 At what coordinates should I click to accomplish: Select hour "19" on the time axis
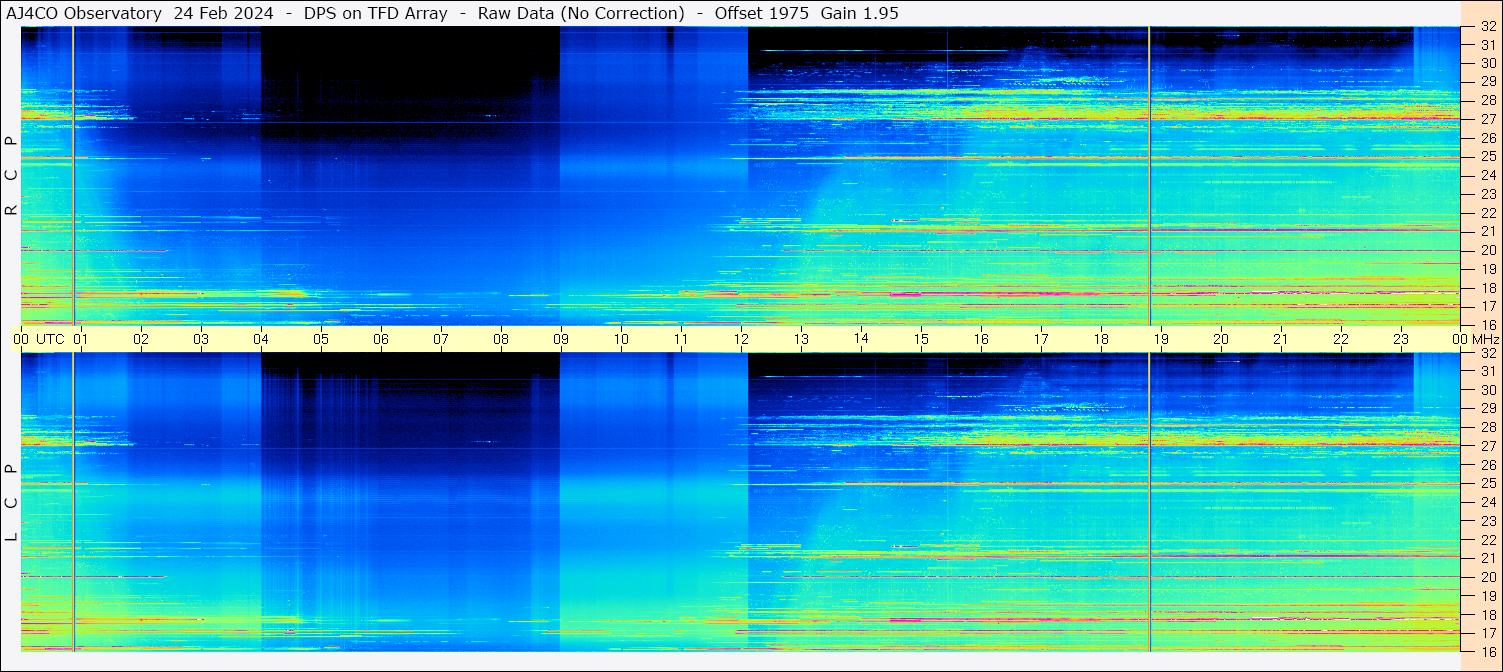(x=1161, y=339)
